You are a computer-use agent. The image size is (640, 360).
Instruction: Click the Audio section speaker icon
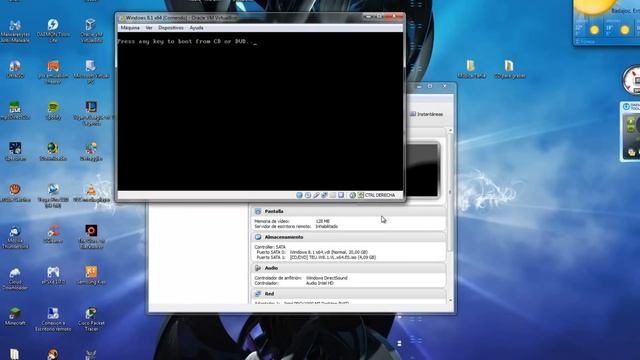(258, 268)
